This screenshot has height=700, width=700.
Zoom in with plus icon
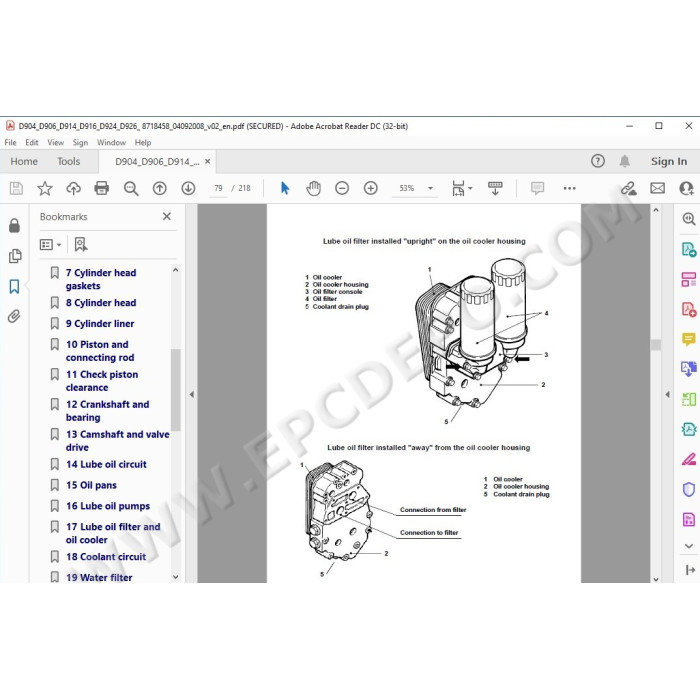pyautogui.click(x=371, y=188)
